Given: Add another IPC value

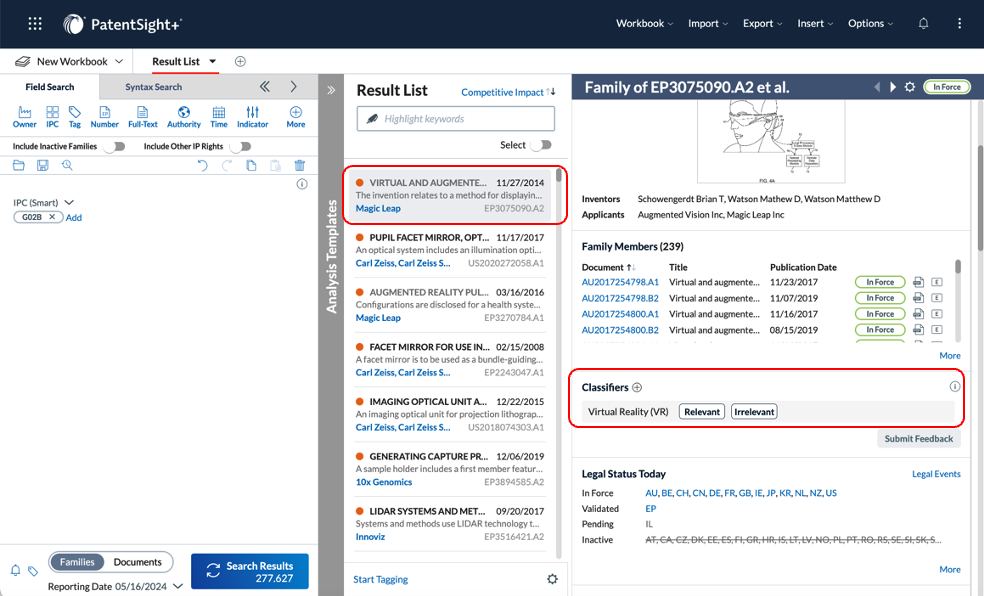Looking at the screenshot, I should click(x=74, y=218).
